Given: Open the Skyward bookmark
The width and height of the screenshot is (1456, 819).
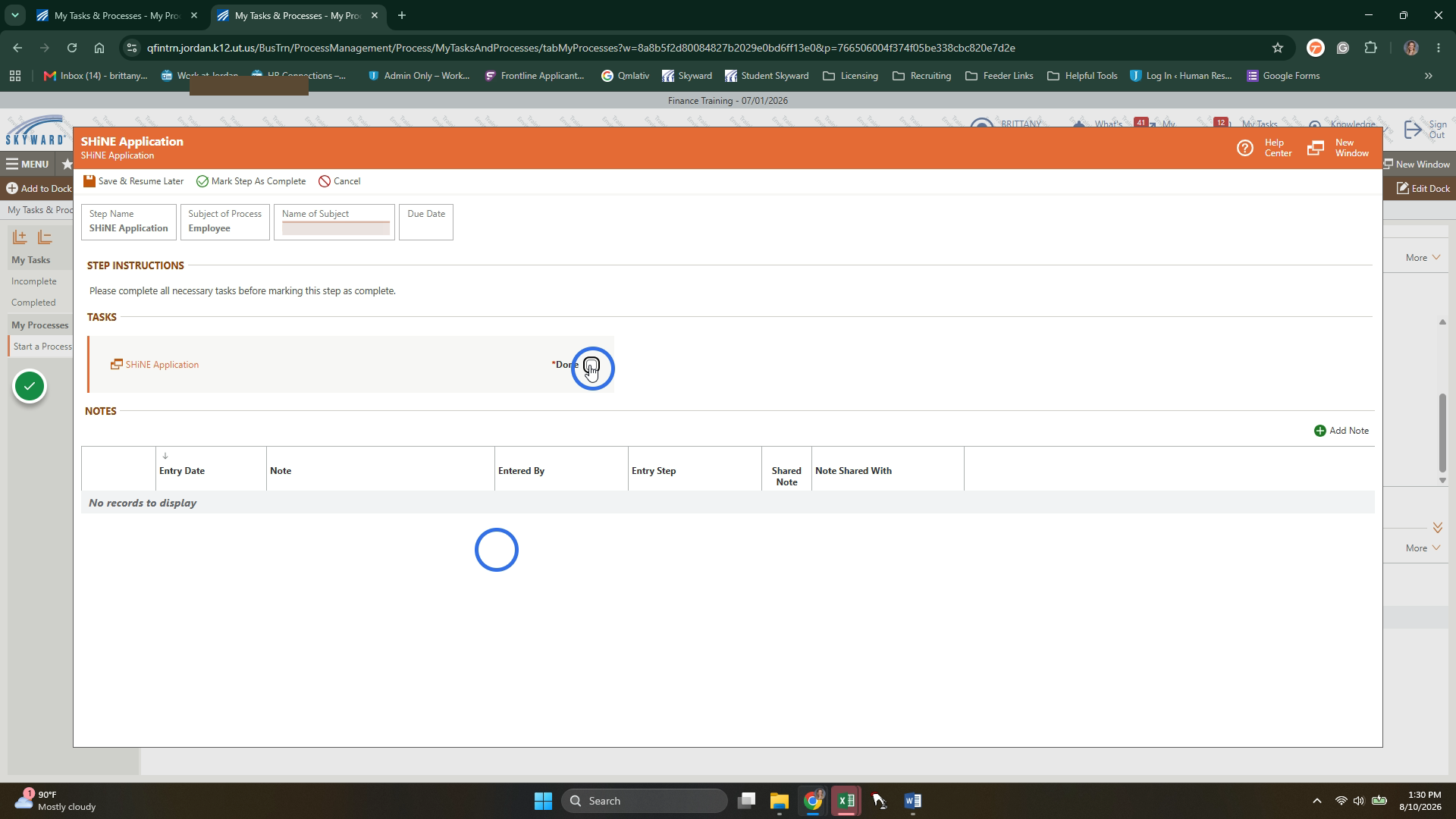Looking at the screenshot, I should coord(687,76).
